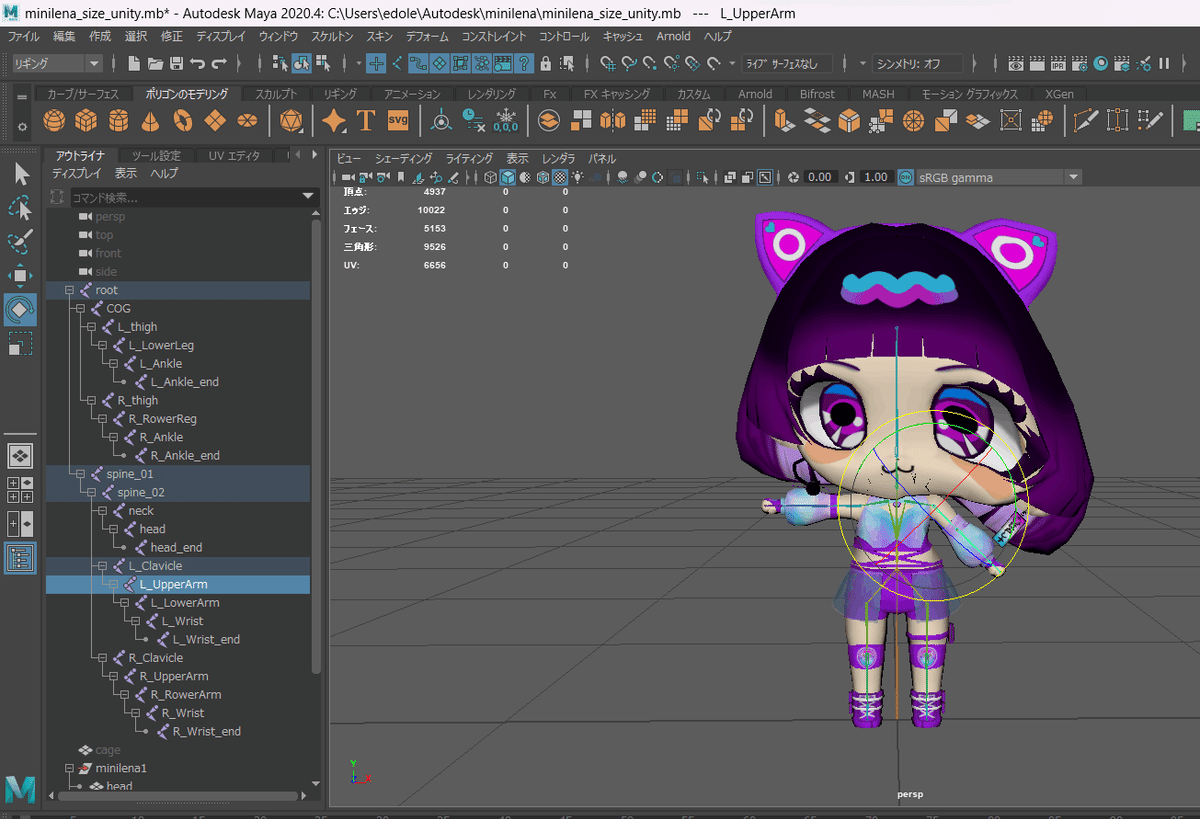Select the Select tool arrow in toolbox

pos(21,175)
